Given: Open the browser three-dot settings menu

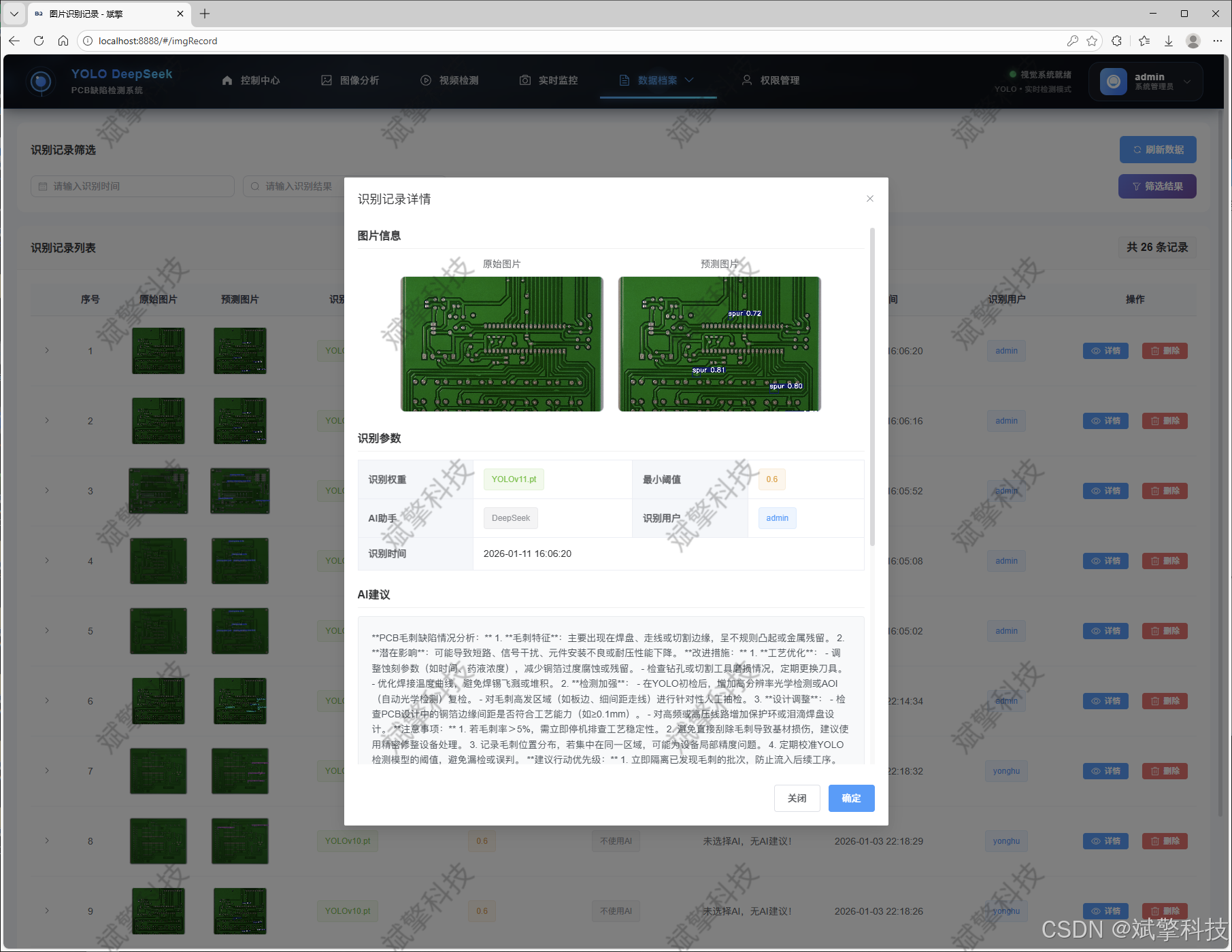Looking at the screenshot, I should point(1218,41).
